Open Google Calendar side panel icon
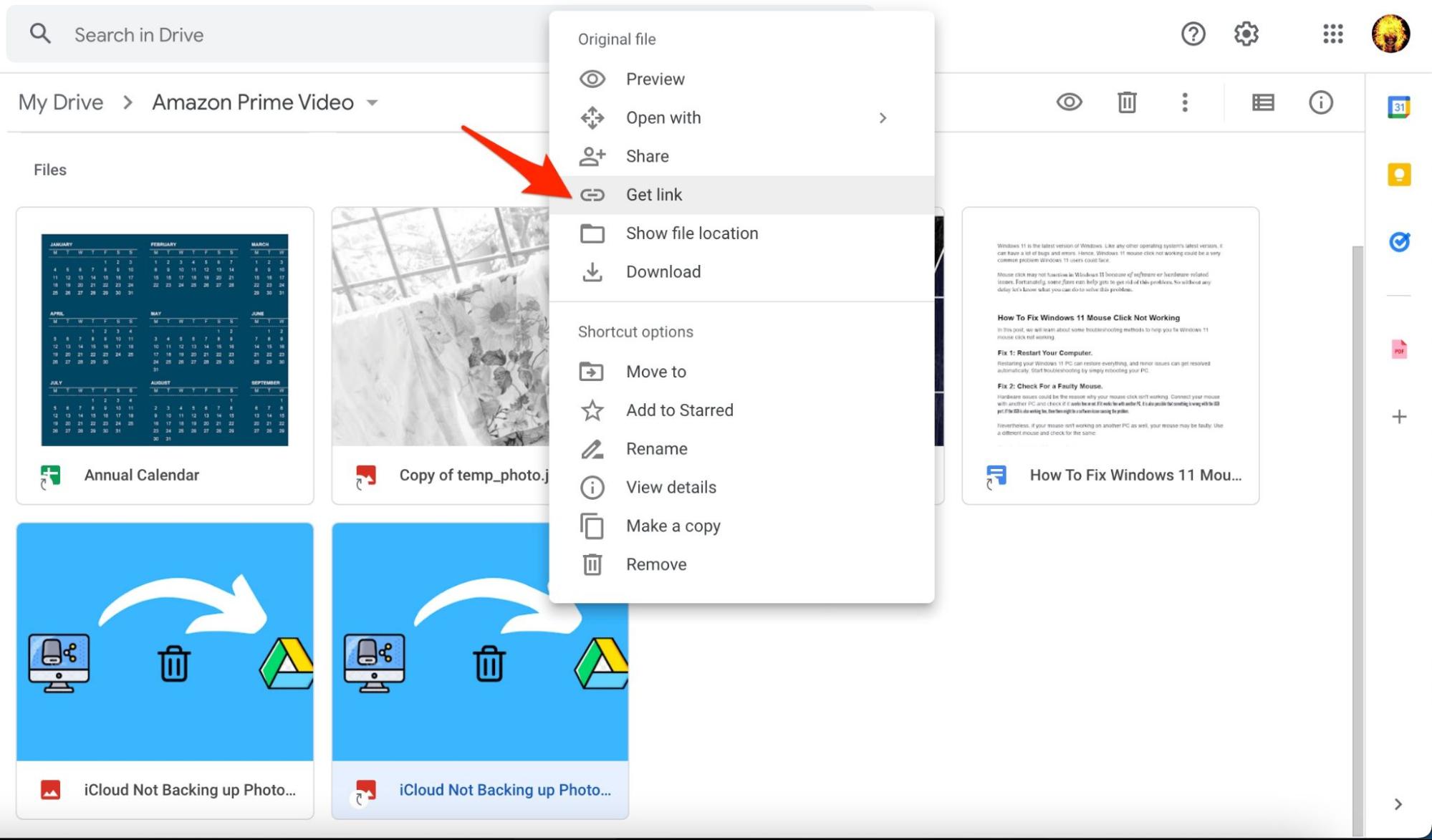 click(1398, 107)
